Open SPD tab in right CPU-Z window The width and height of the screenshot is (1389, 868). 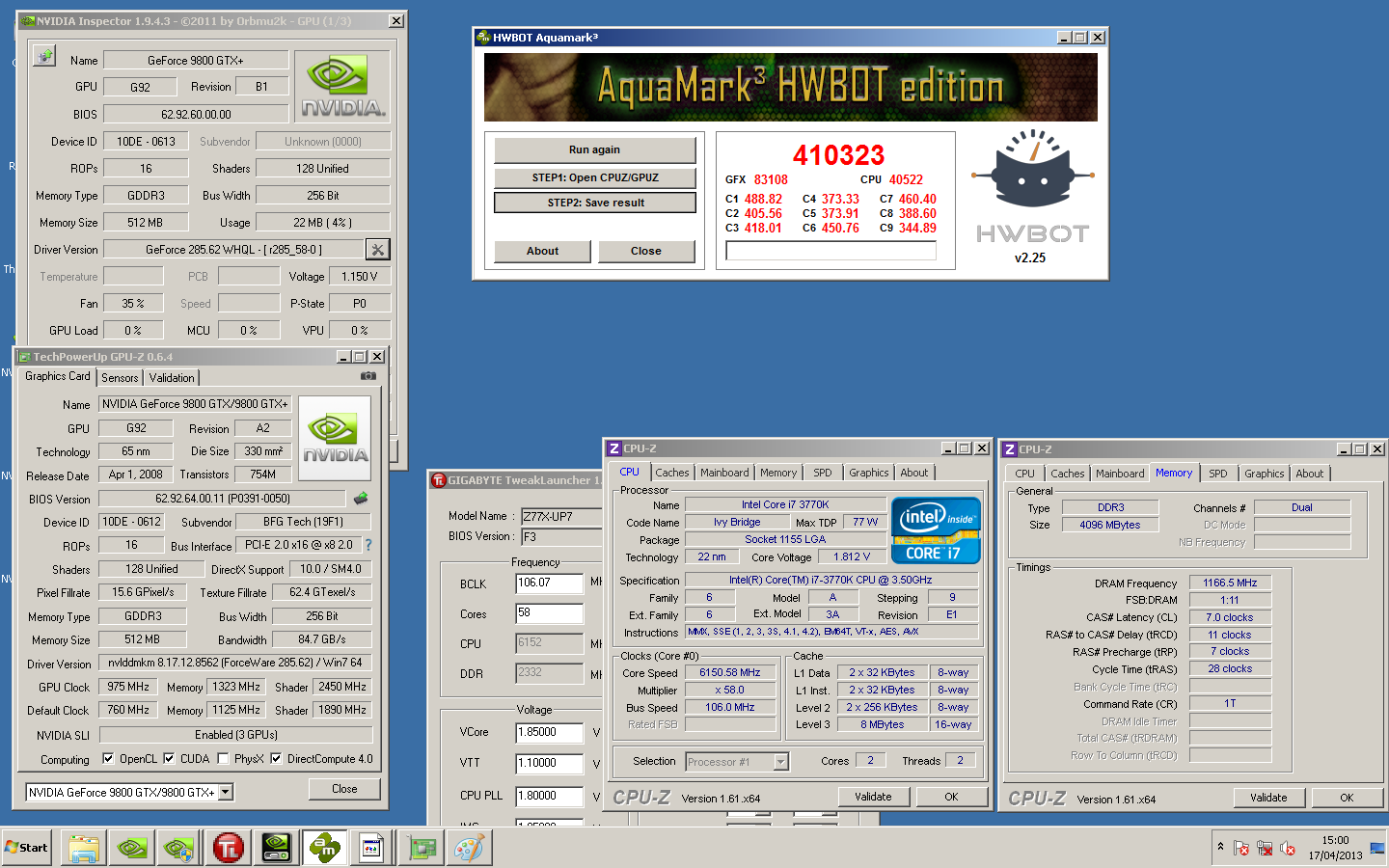click(x=1218, y=474)
